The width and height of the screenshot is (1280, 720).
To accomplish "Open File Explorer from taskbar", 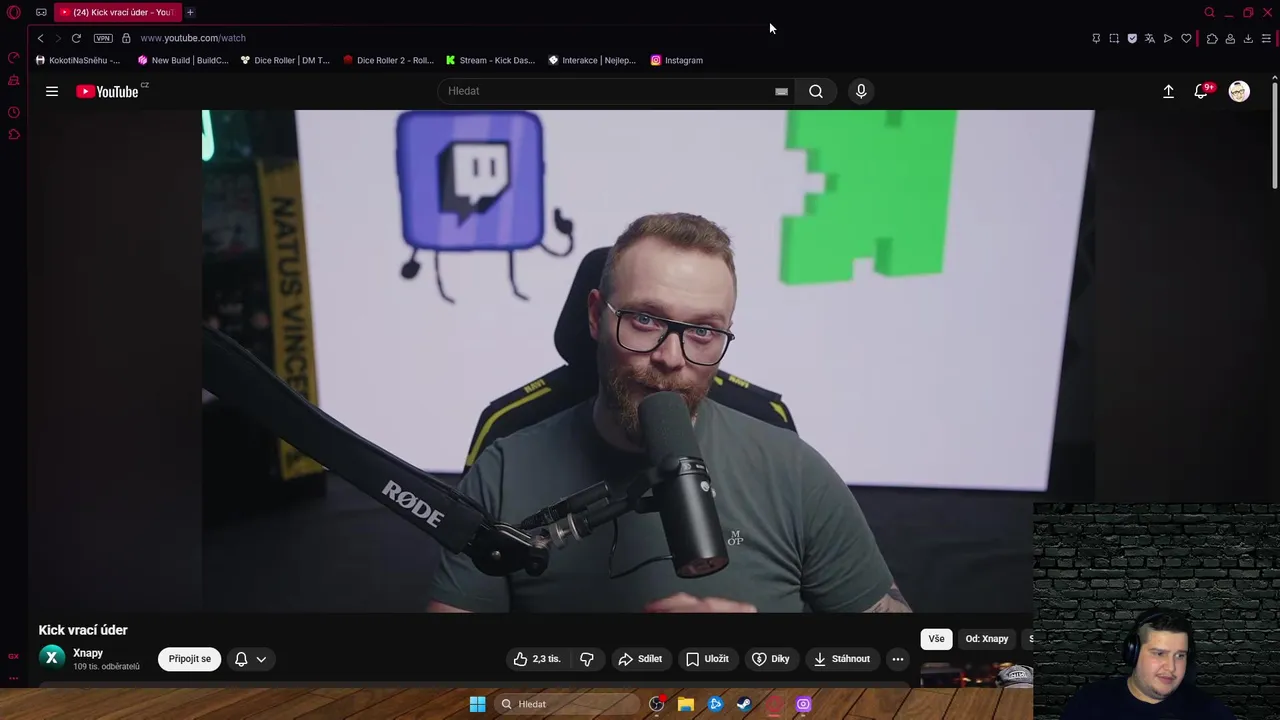I will [x=686, y=704].
